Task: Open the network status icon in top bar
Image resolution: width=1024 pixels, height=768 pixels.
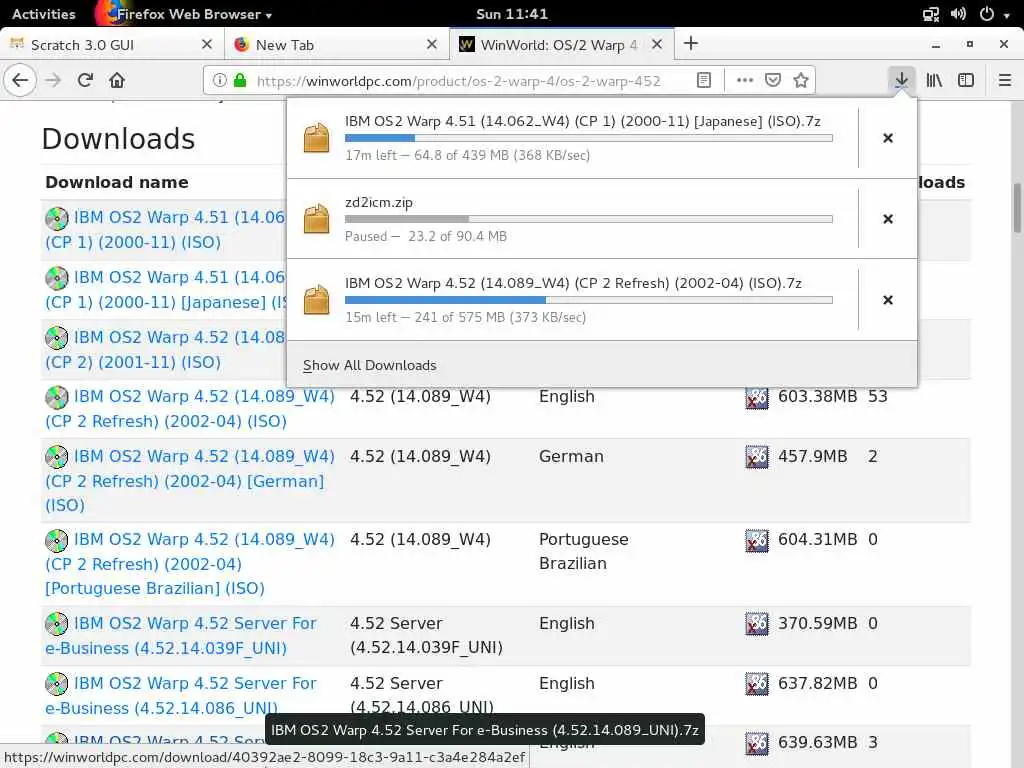Action: (931, 14)
